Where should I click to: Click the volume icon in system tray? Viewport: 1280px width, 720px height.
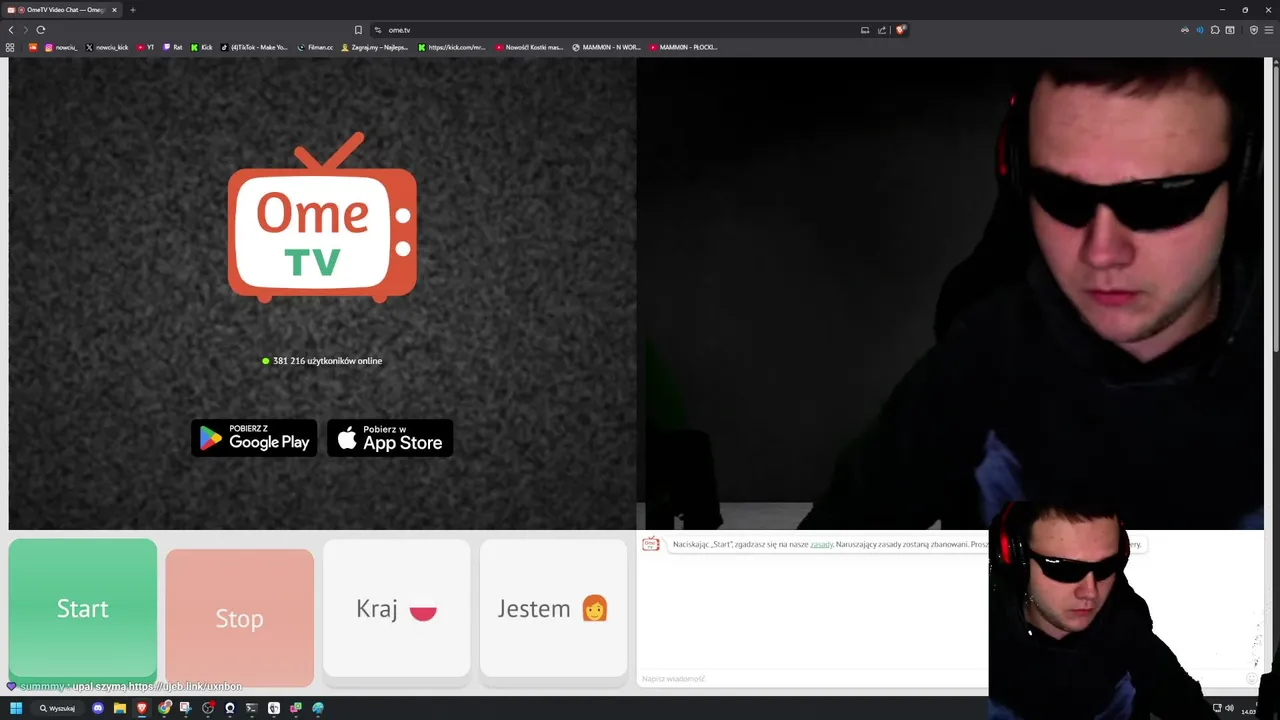pyautogui.click(x=1229, y=708)
